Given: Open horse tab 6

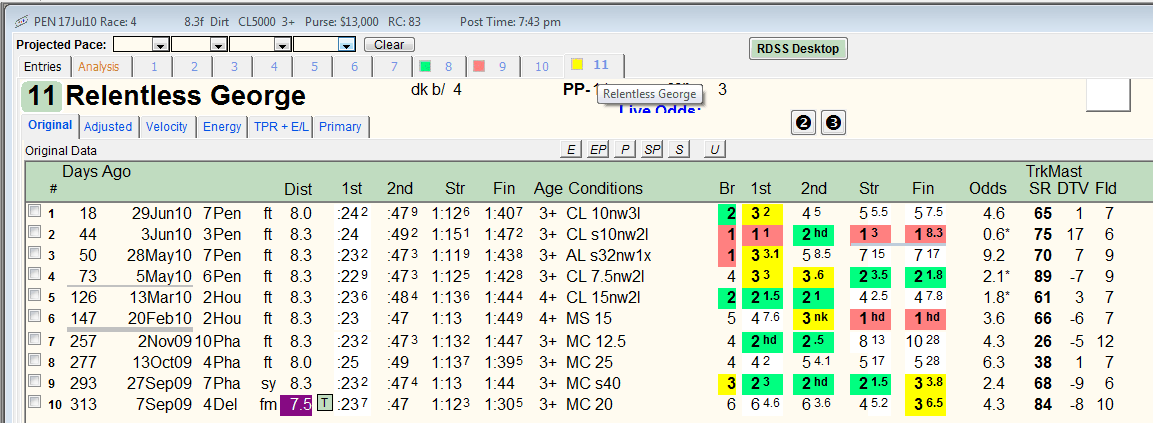Looking at the screenshot, I should pos(354,66).
